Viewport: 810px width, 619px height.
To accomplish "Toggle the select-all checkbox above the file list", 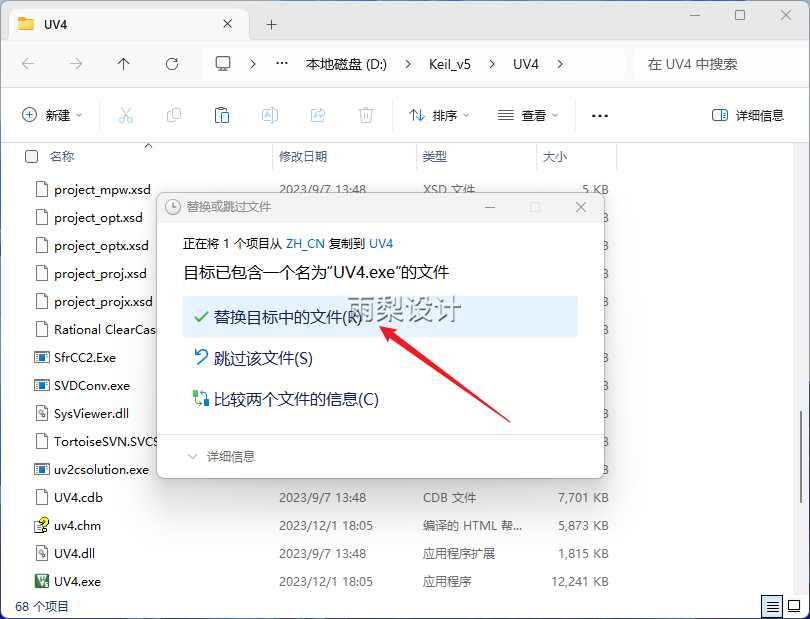I will pos(31,156).
